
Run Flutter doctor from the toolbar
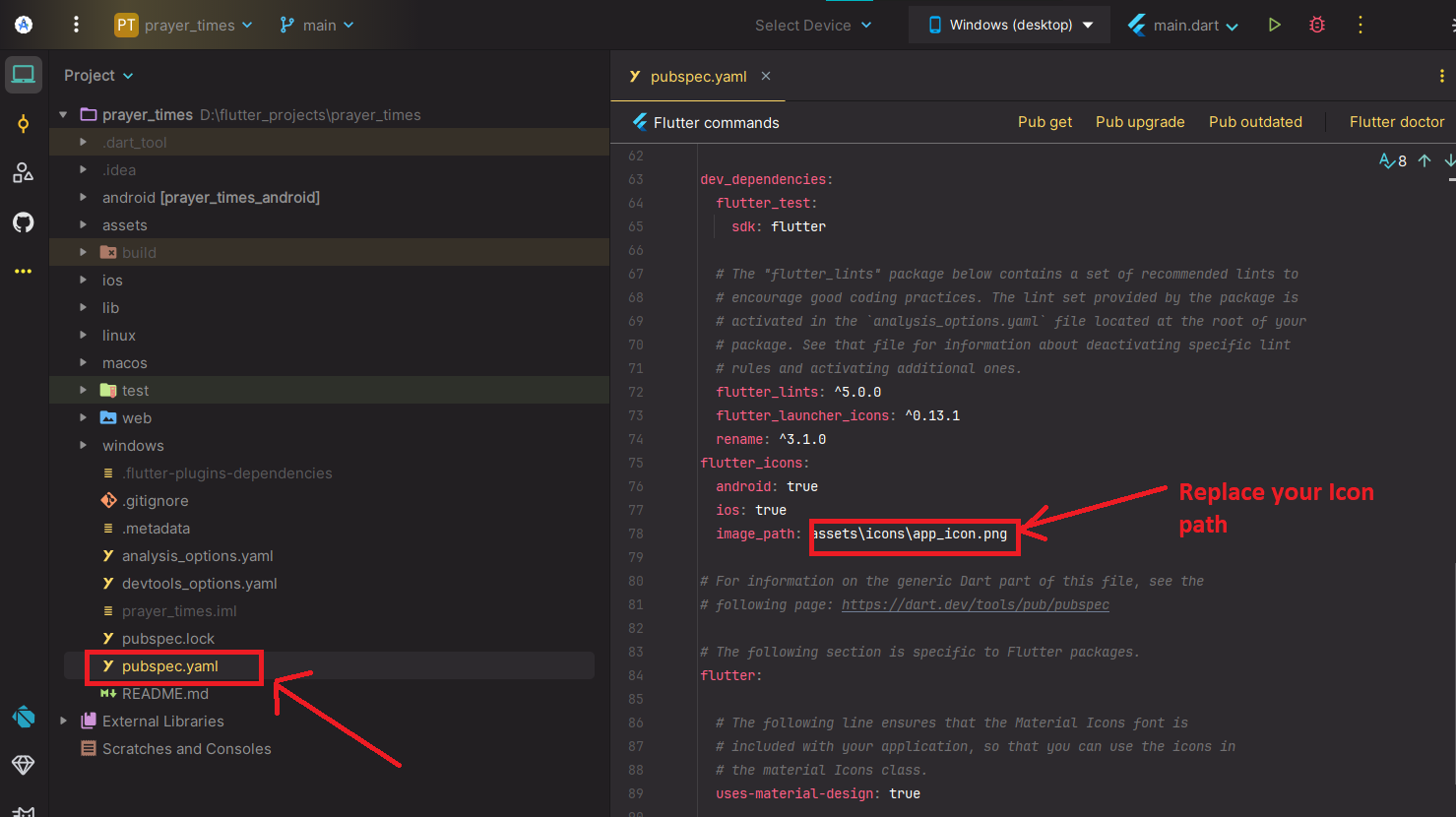point(1396,122)
